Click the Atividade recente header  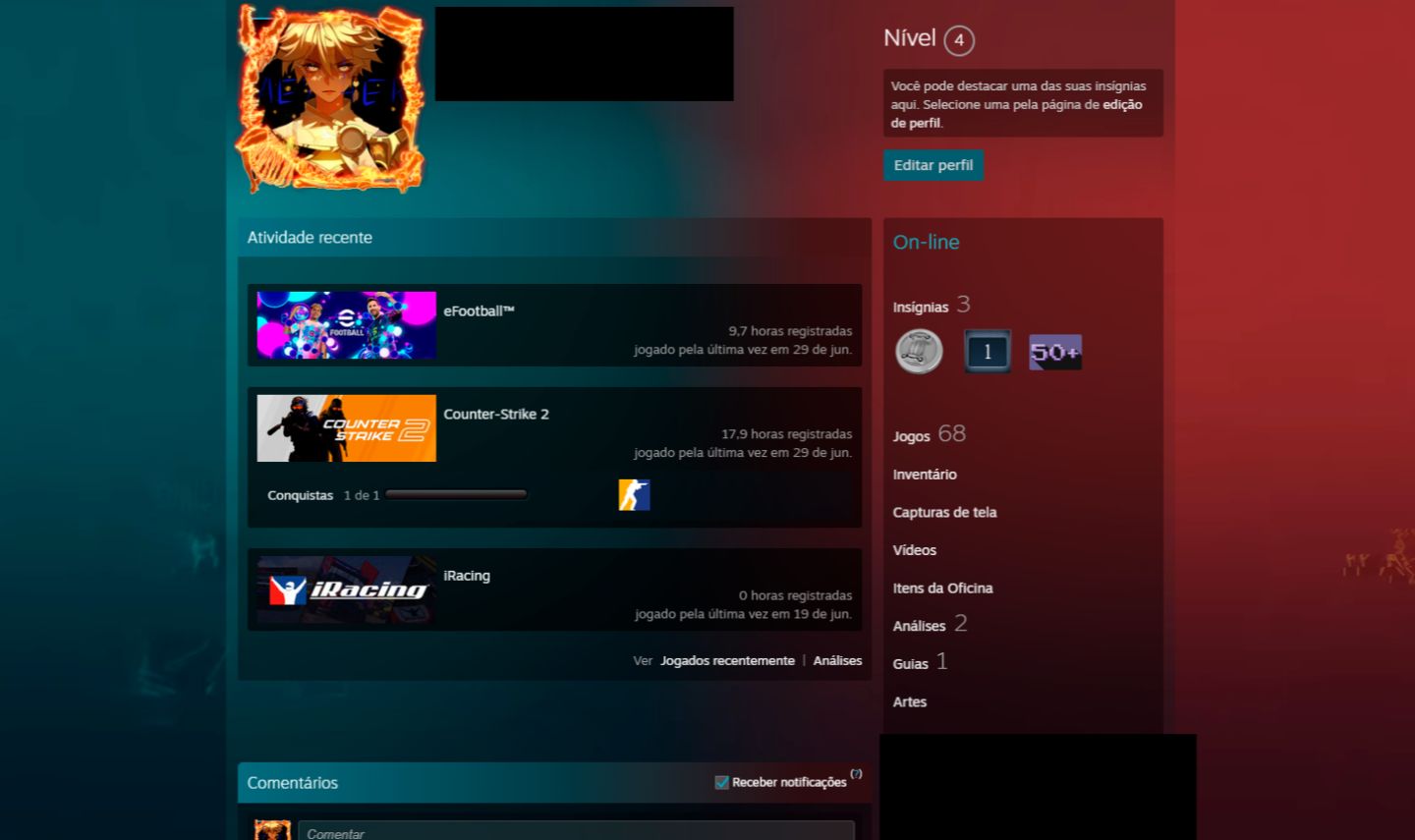coord(310,238)
